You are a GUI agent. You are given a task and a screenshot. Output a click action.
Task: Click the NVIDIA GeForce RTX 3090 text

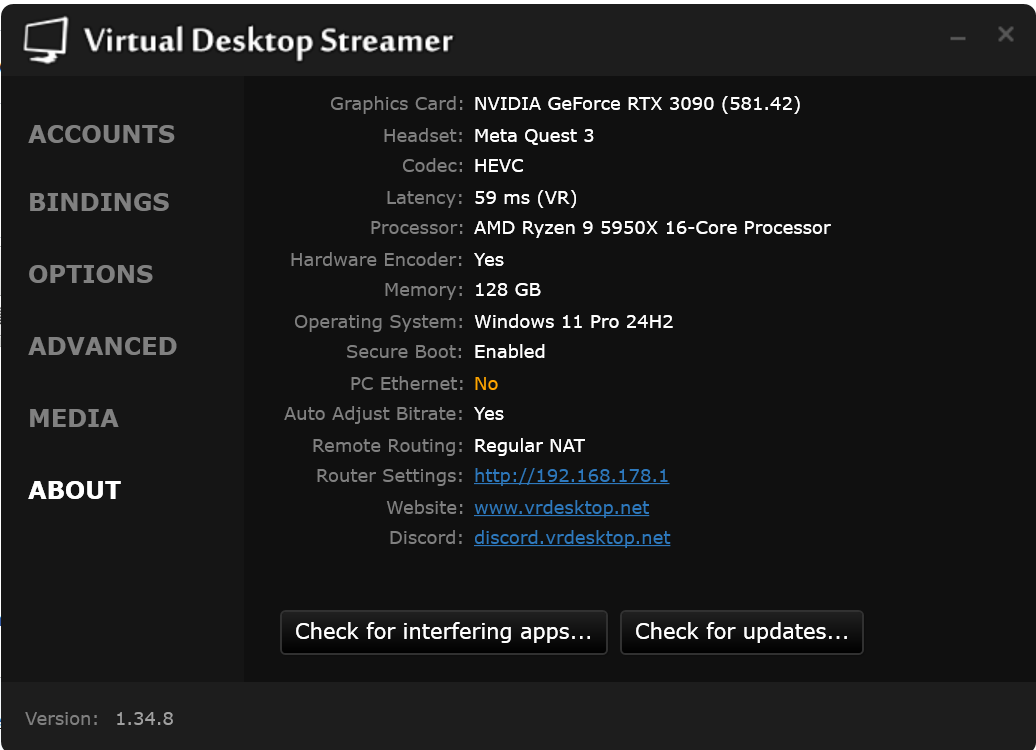[637, 103]
